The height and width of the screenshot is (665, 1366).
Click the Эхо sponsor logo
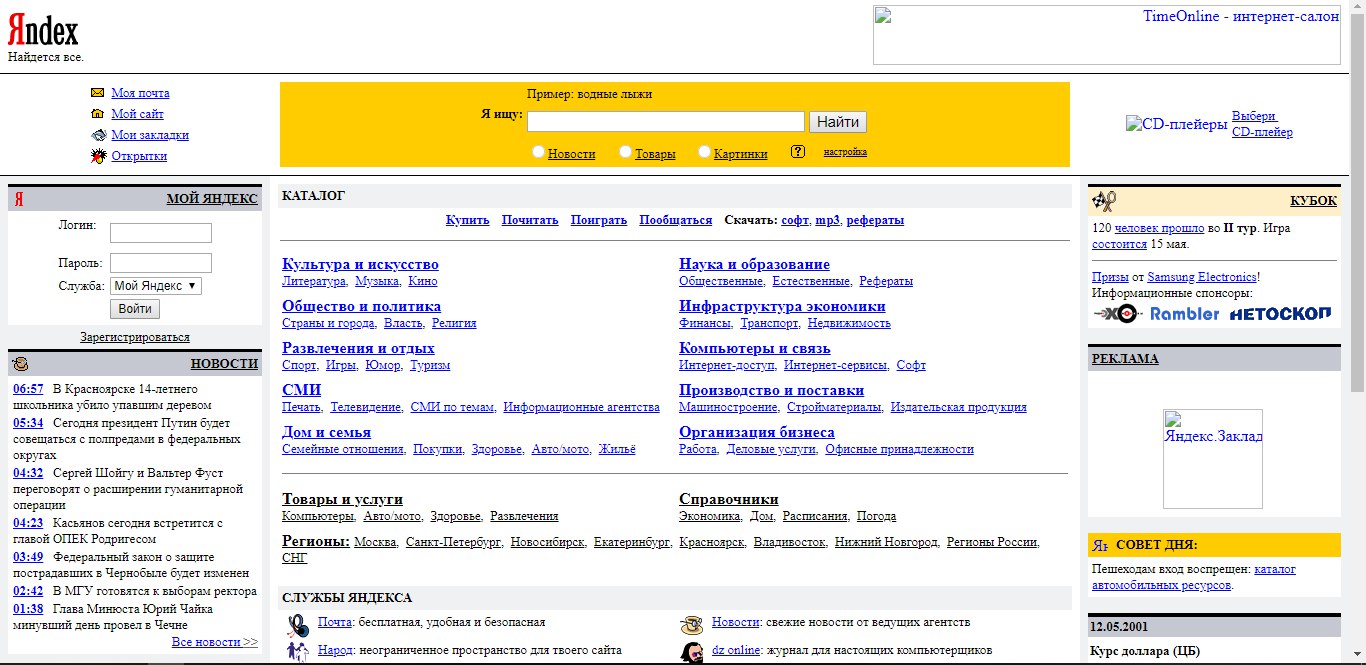point(1117,314)
